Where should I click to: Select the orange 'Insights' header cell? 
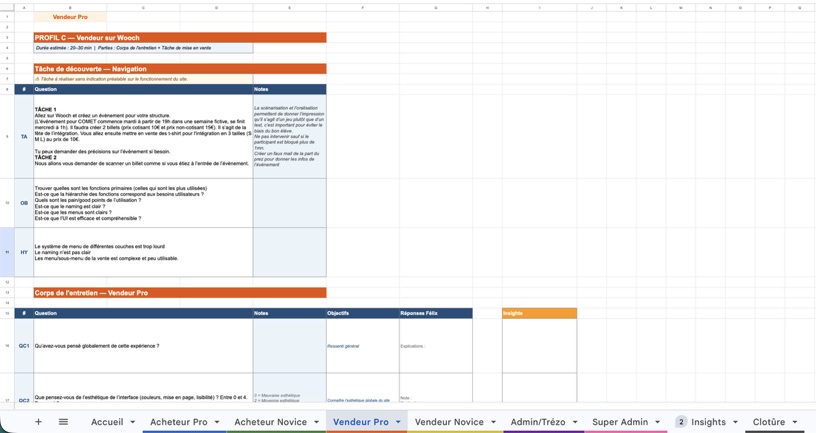[x=539, y=313]
